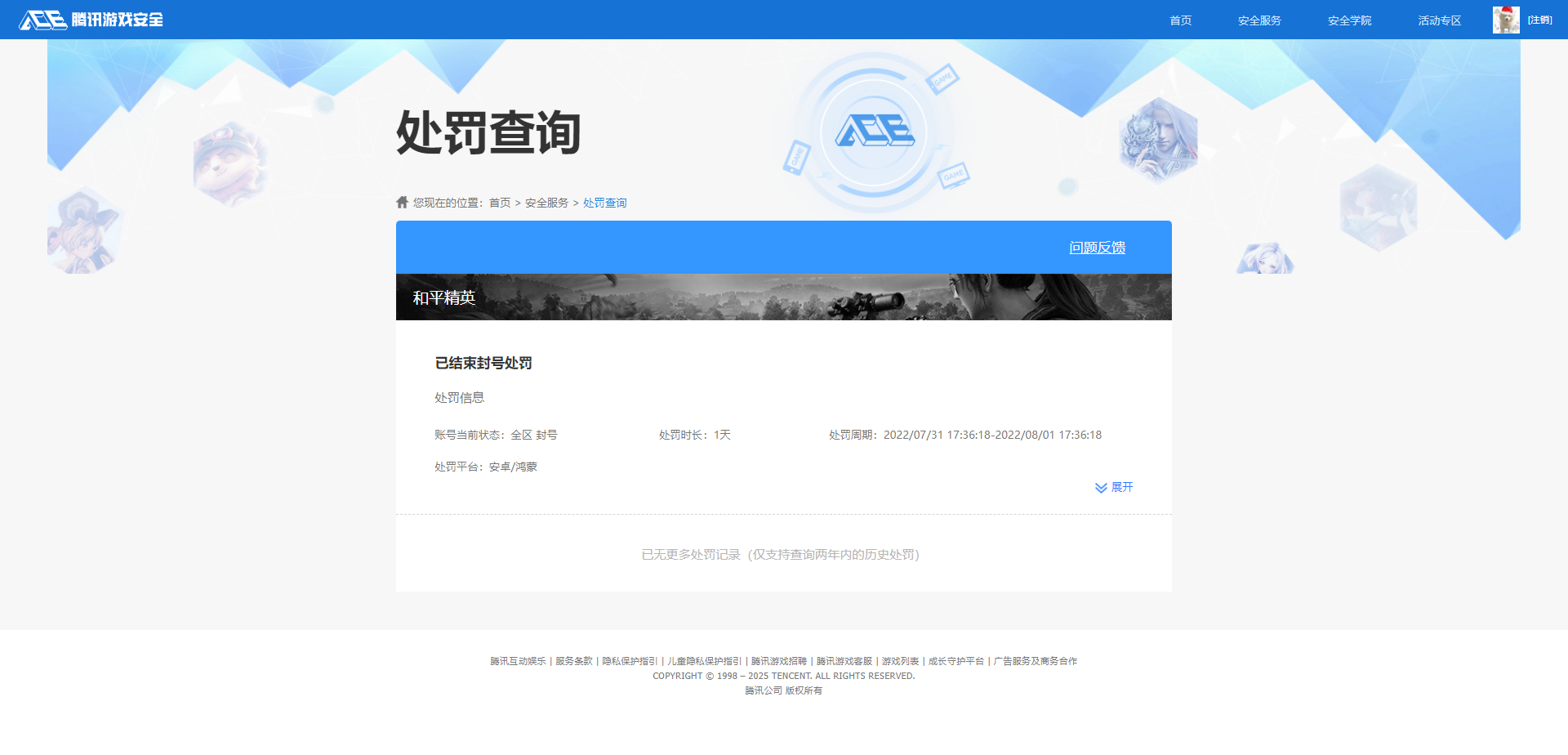The image size is (1568, 755).
Task: Open 游戏列表 from the footer links
Action: pos(899,660)
